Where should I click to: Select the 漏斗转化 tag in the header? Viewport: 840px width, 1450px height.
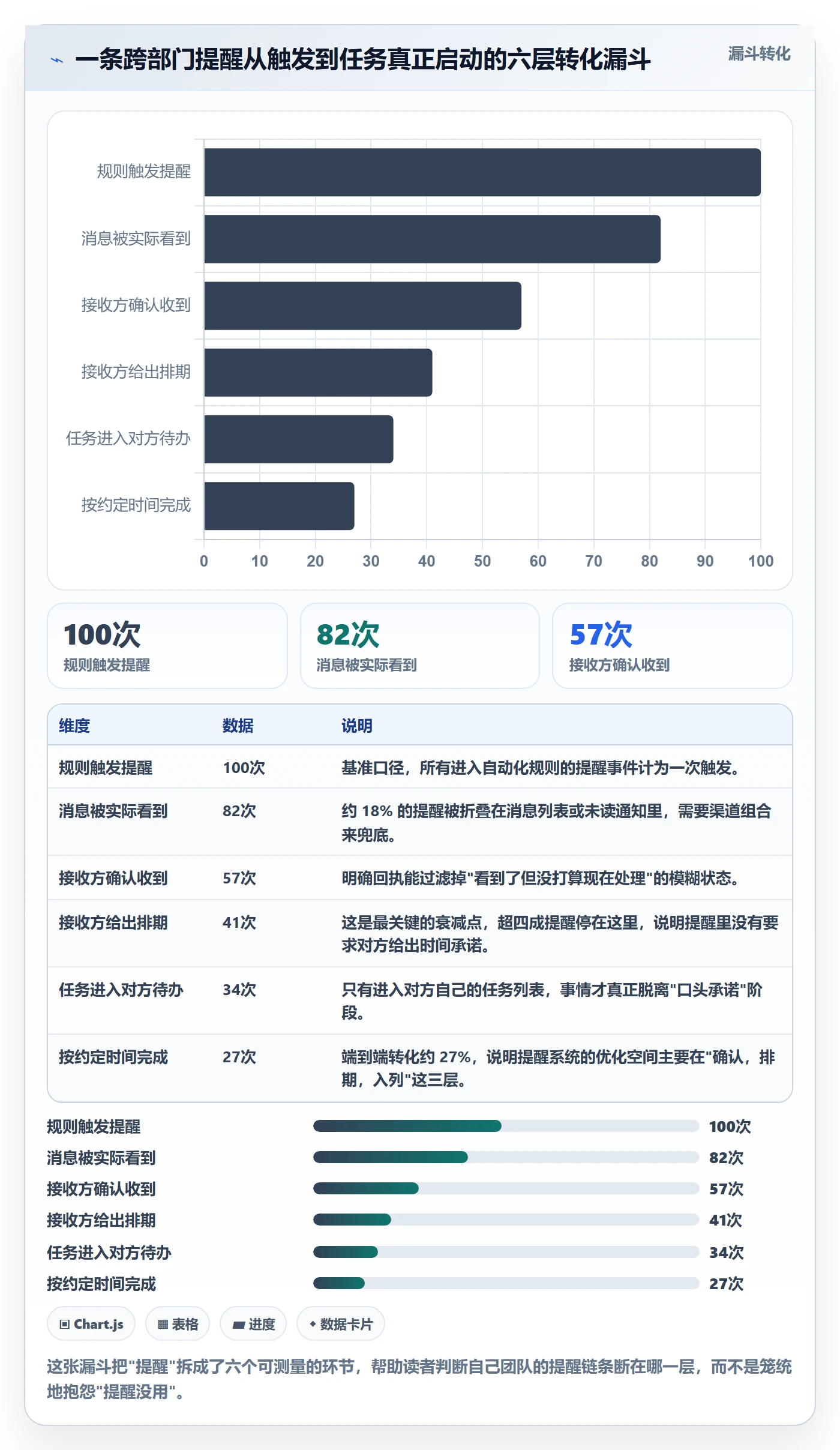click(x=759, y=54)
